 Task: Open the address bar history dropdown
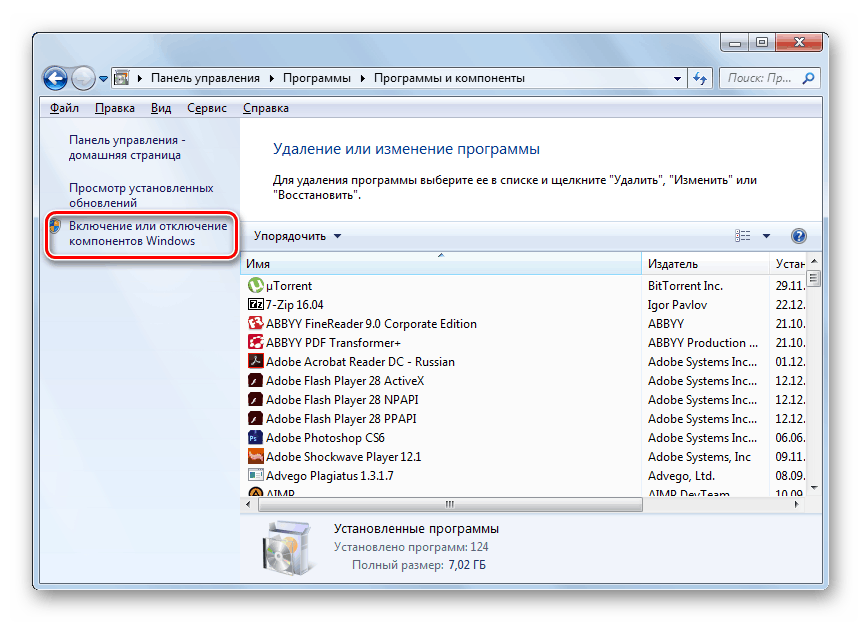click(677, 79)
